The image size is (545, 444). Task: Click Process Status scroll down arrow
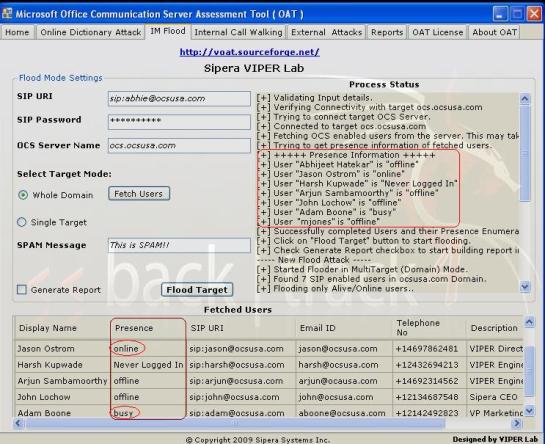[x=525, y=287]
